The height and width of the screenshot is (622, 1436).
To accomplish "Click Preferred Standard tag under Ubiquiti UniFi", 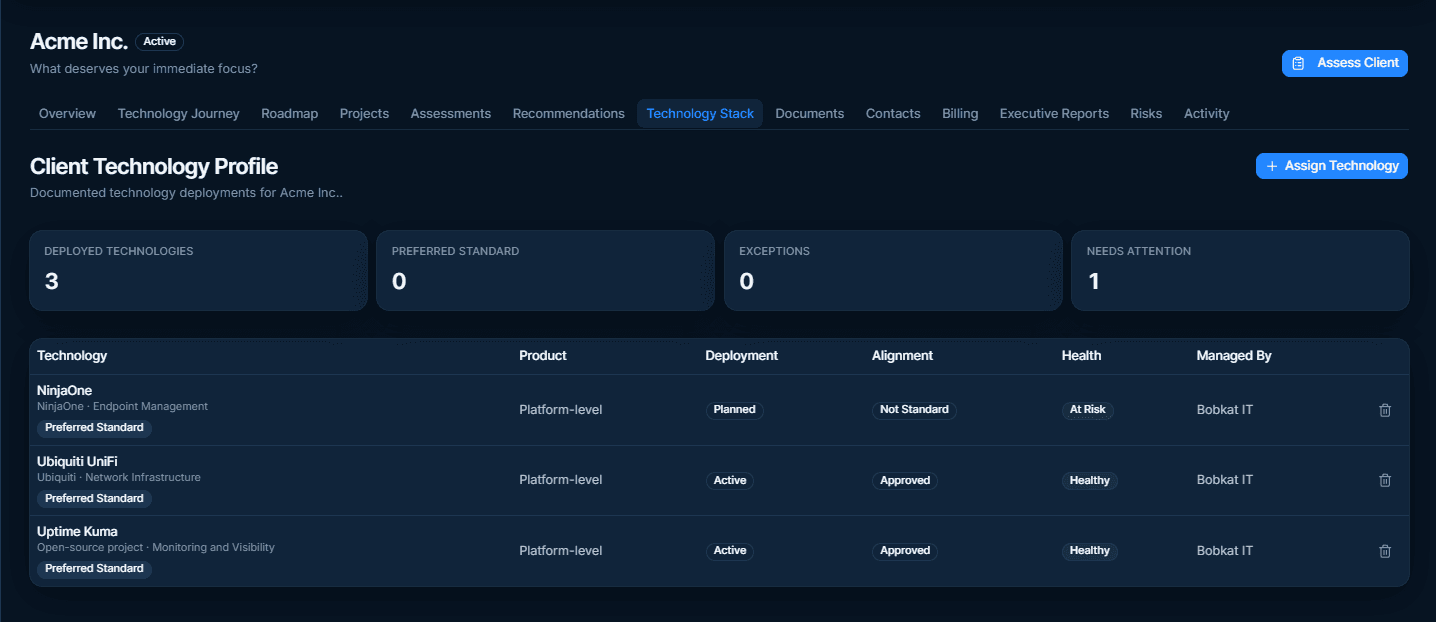I will pyautogui.click(x=94, y=498).
